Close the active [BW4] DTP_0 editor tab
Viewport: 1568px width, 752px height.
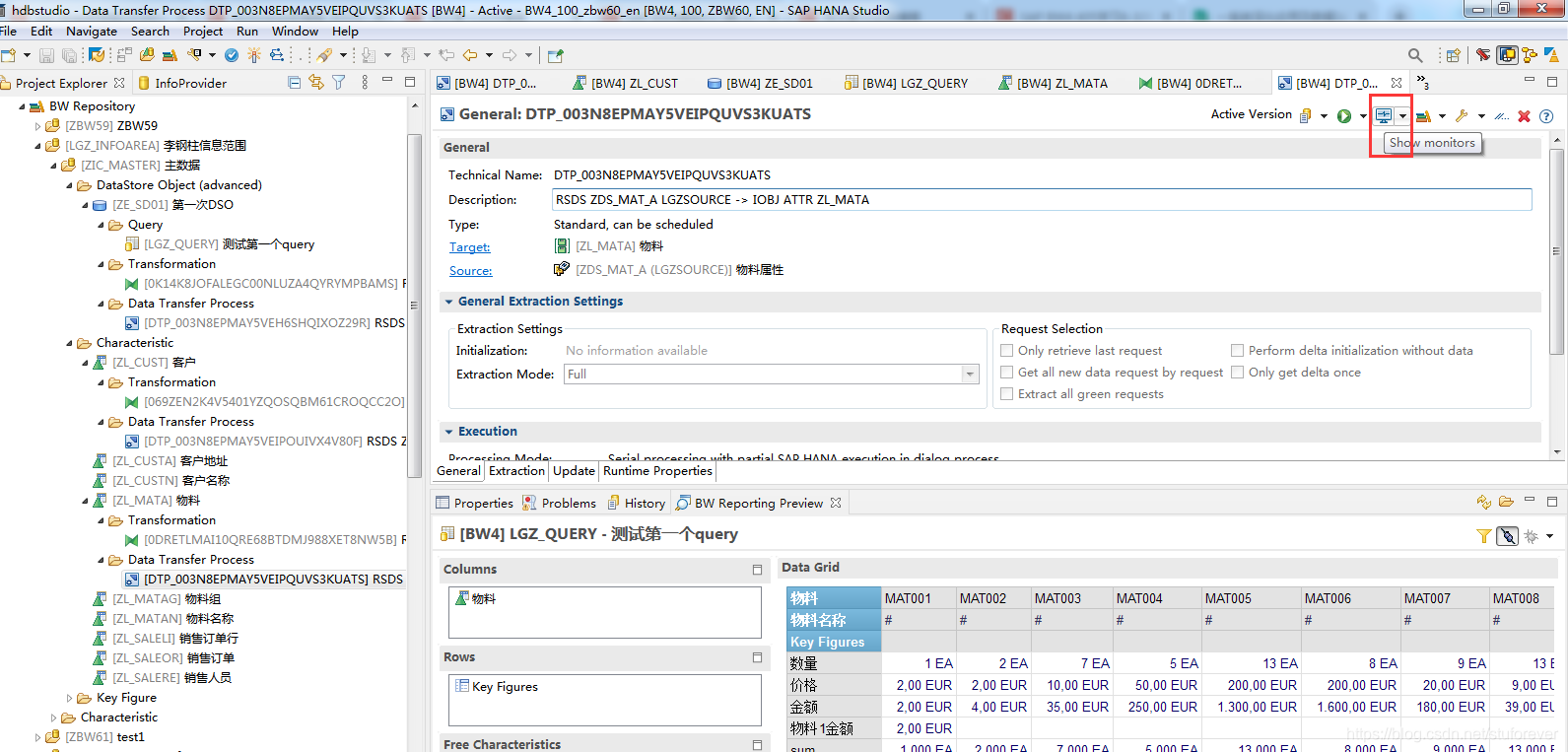click(1397, 84)
